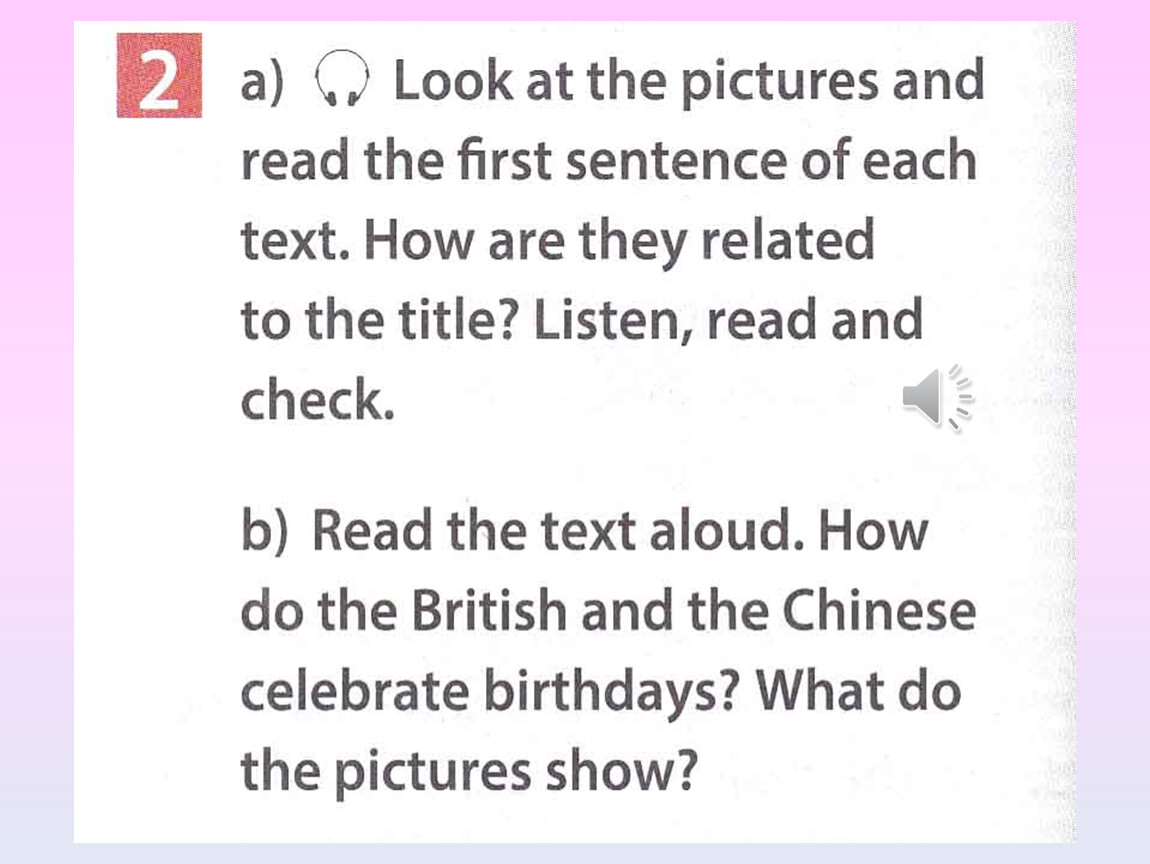Click the line 'celebrate birthdays? What do'
Image resolution: width=1150 pixels, height=864 pixels.
[601, 692]
